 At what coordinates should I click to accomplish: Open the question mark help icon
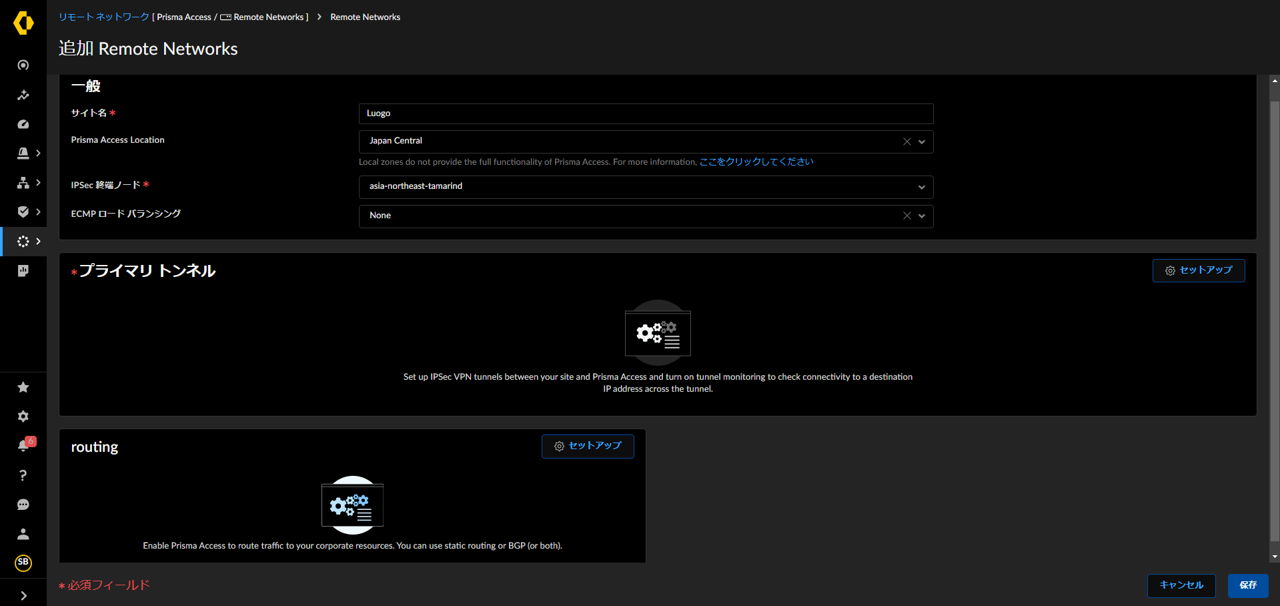coord(23,475)
